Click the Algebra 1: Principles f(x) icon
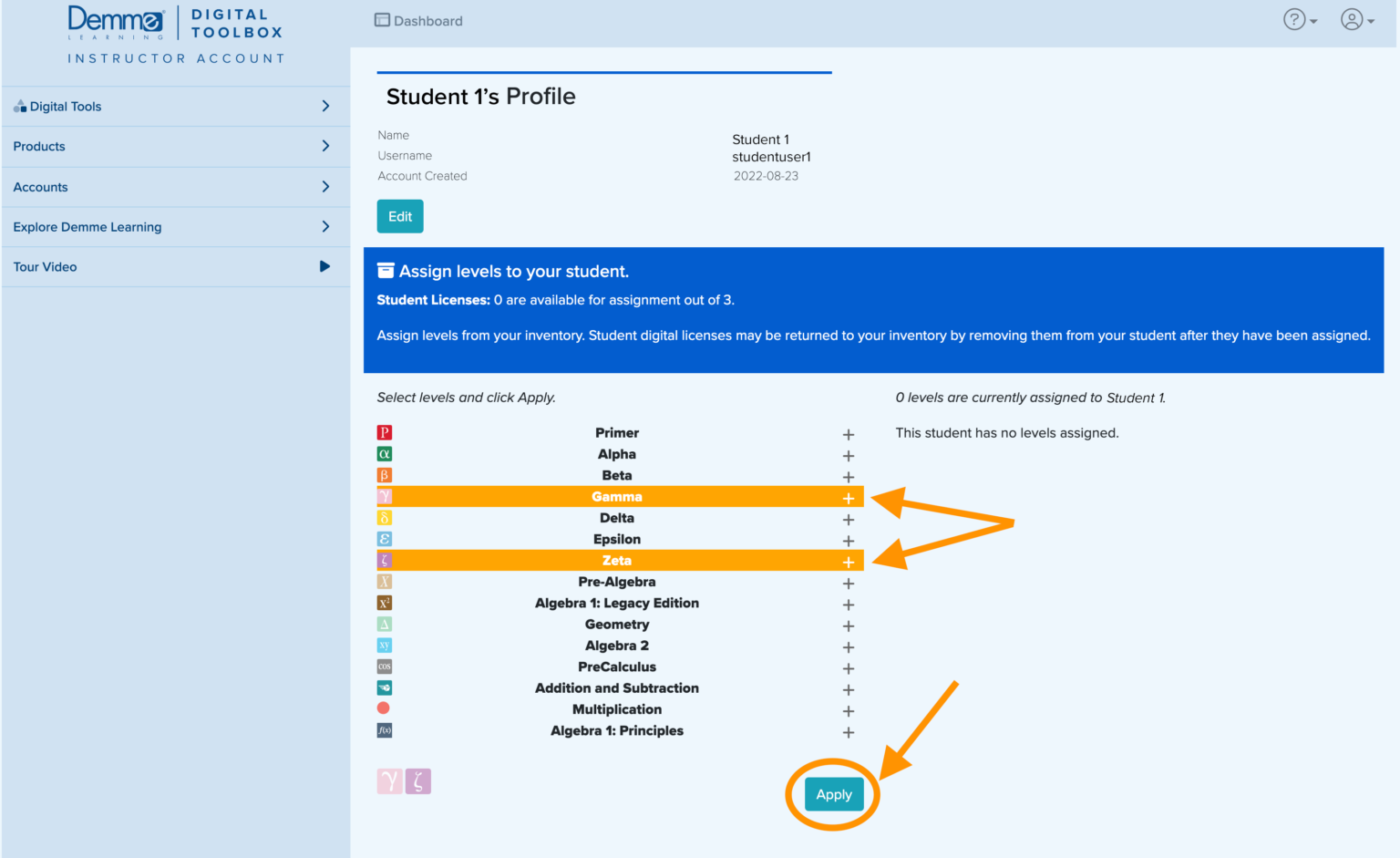Screen dimensions: 1400x858 [x=384, y=730]
